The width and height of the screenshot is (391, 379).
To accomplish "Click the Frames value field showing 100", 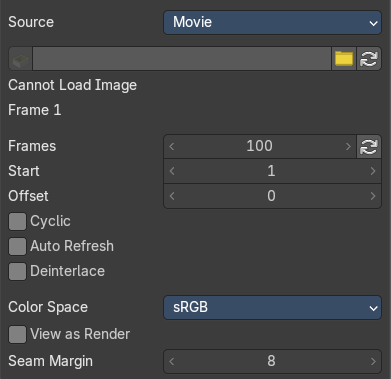I will 260,146.
